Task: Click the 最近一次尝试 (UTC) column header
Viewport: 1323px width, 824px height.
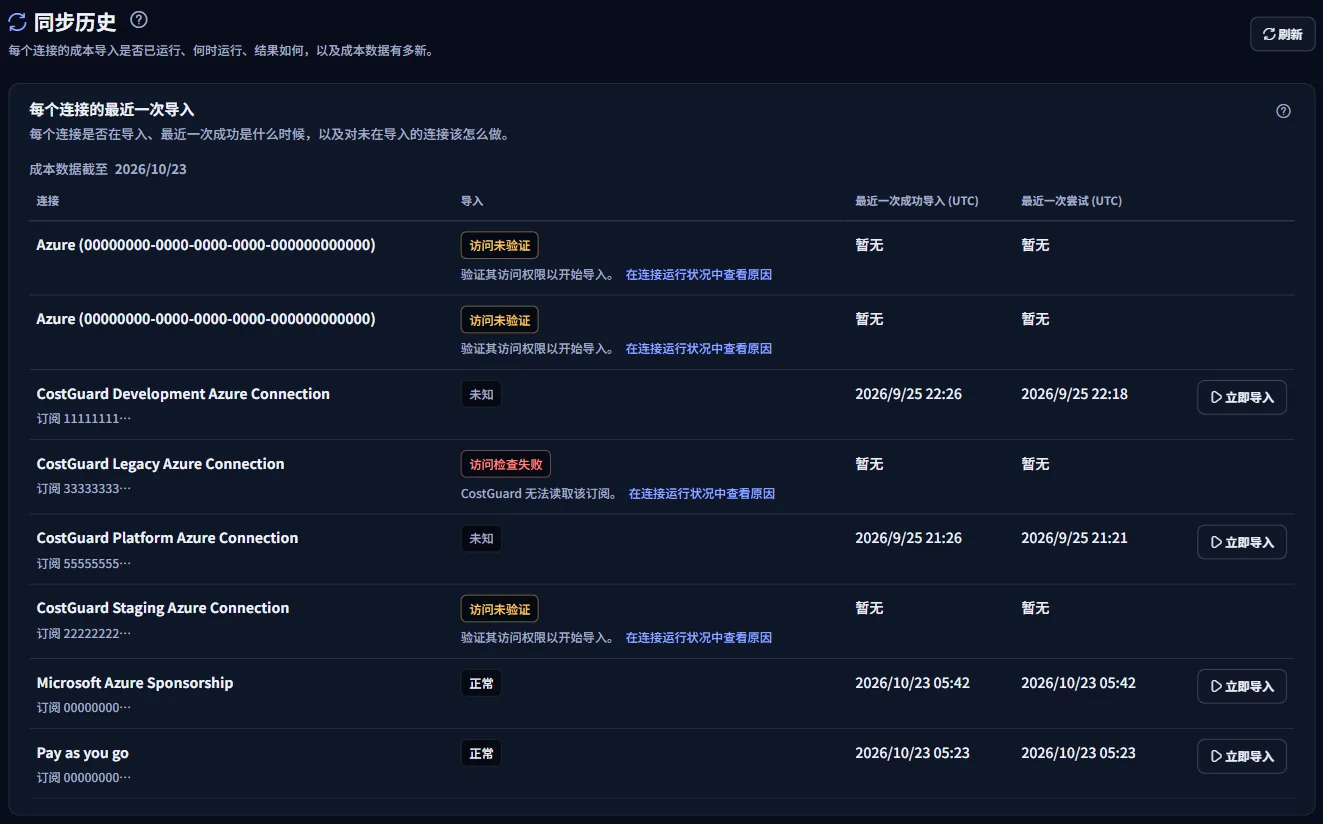Action: point(1072,201)
